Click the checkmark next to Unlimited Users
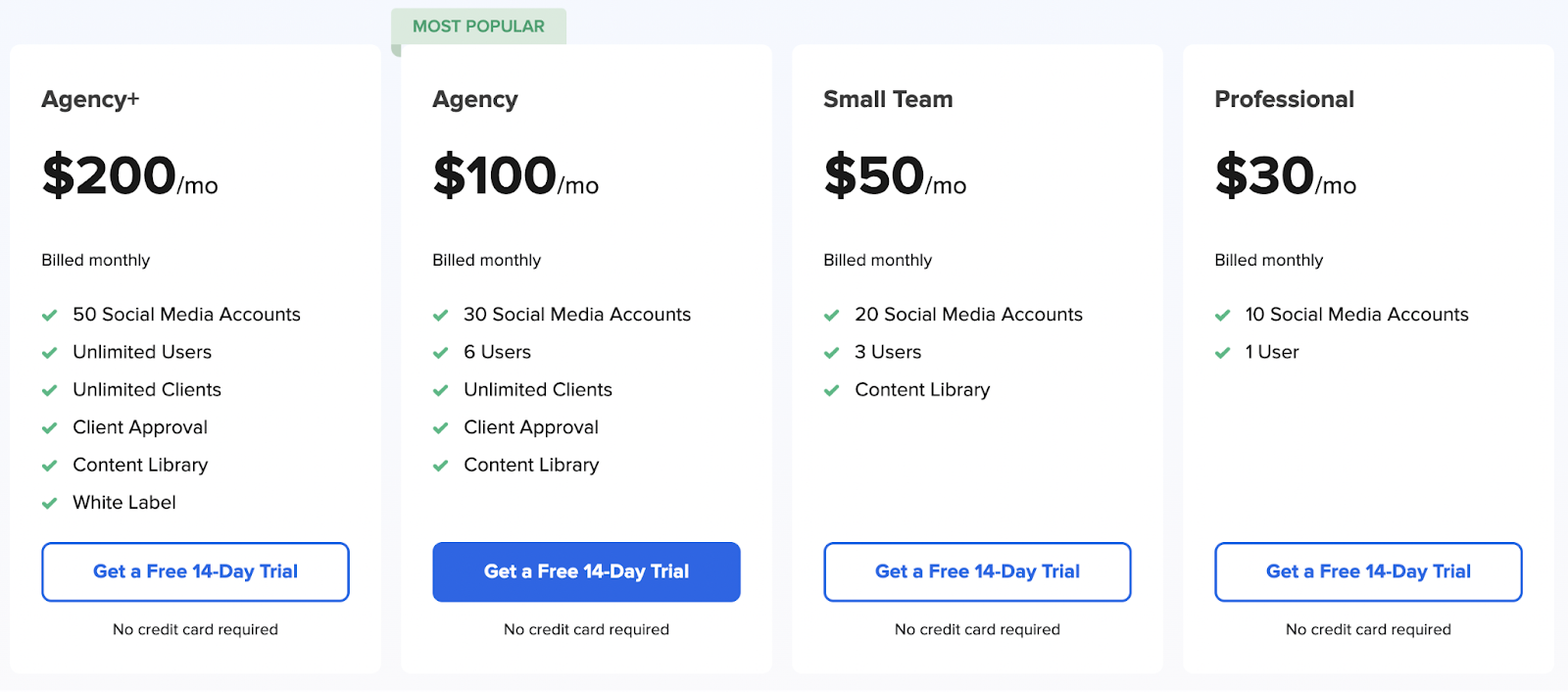1568x692 pixels. coord(50,352)
